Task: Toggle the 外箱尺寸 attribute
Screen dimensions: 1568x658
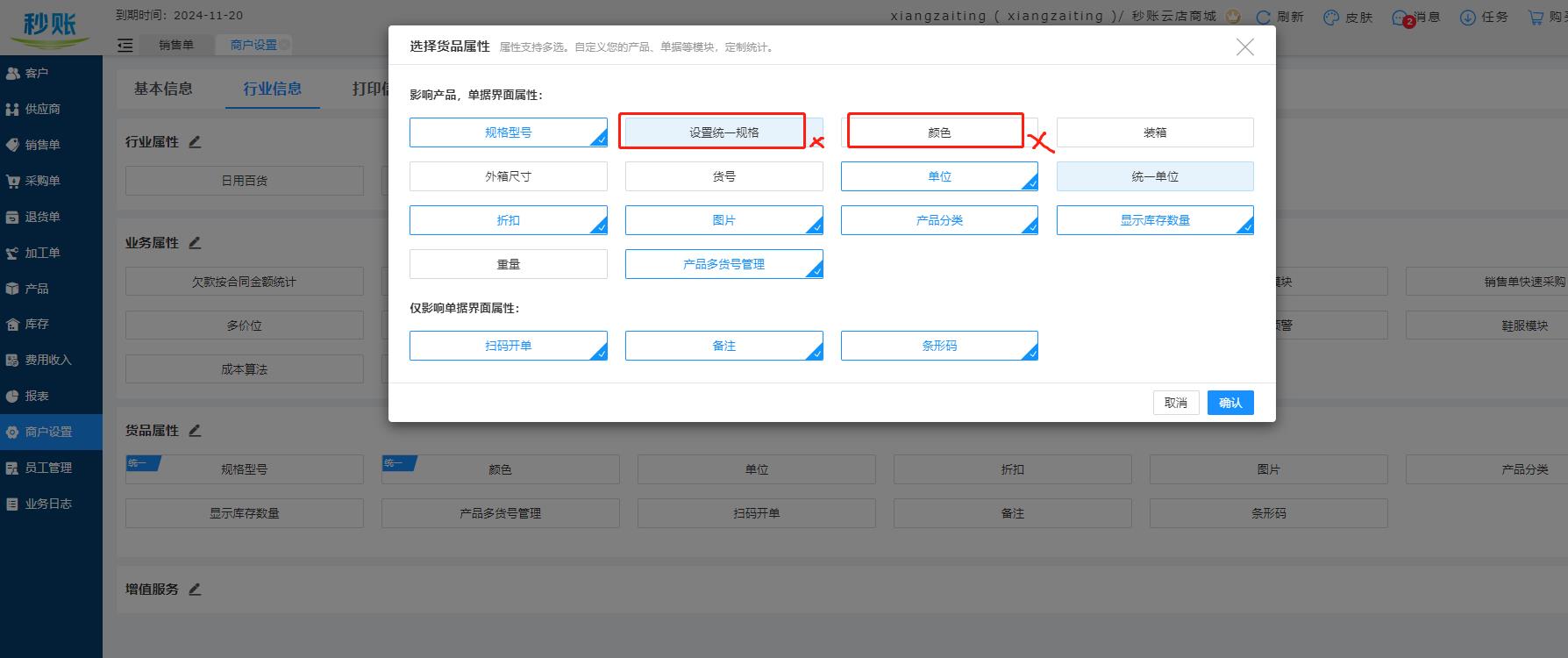Action: 509,176
